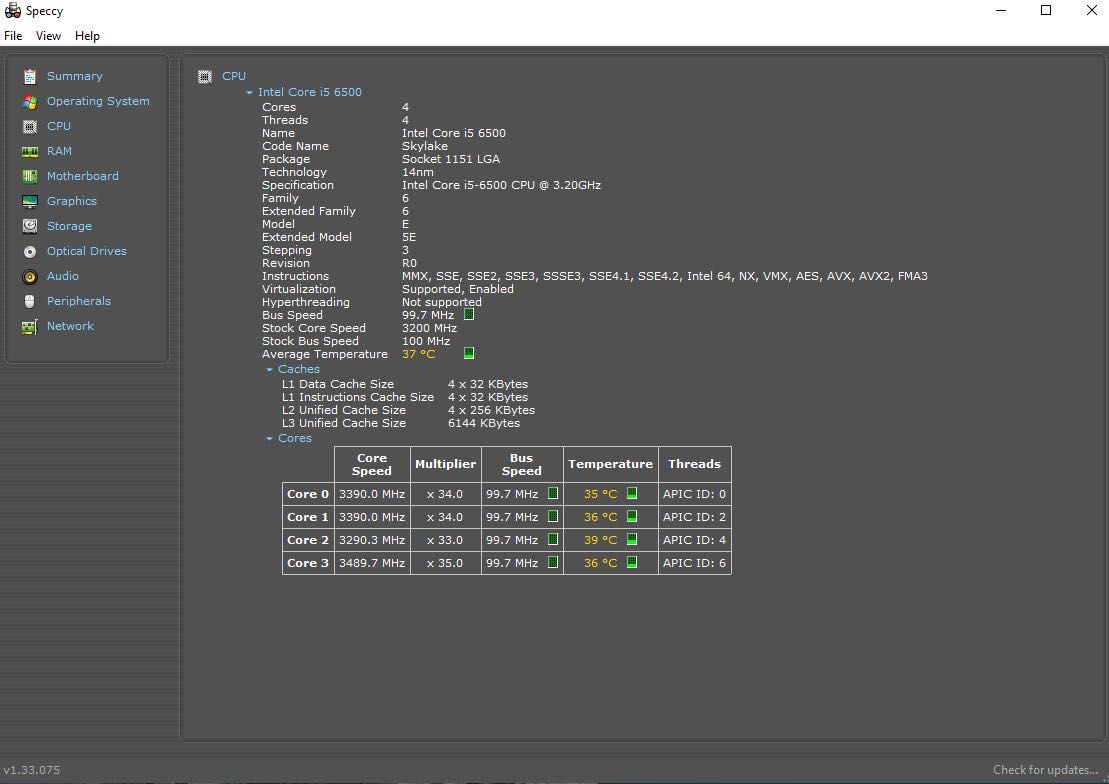The height and width of the screenshot is (784, 1109).
Task: Click Socket 1151 LGA package value
Action: [x=451, y=159]
